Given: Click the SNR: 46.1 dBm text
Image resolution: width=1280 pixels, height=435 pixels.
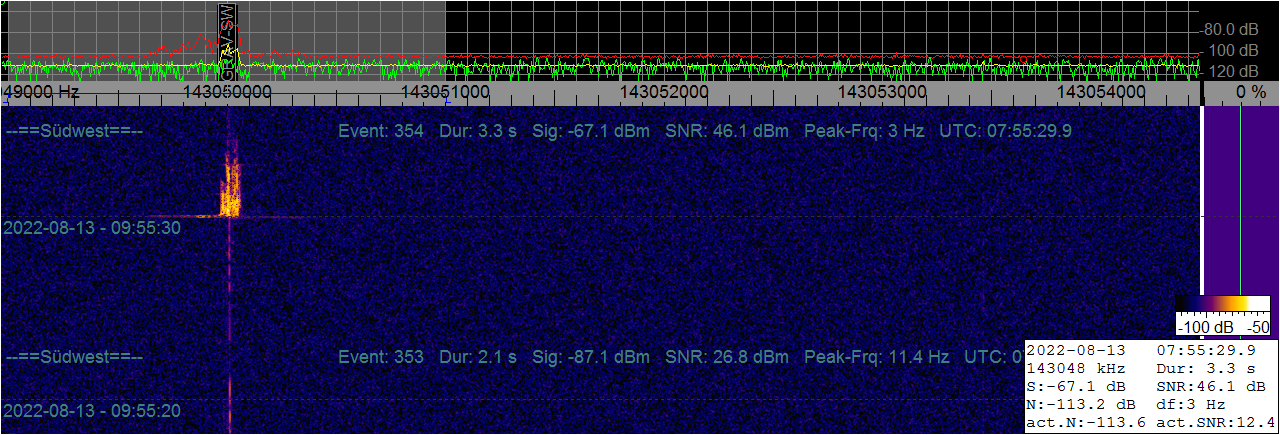Looking at the screenshot, I should coord(727,132).
